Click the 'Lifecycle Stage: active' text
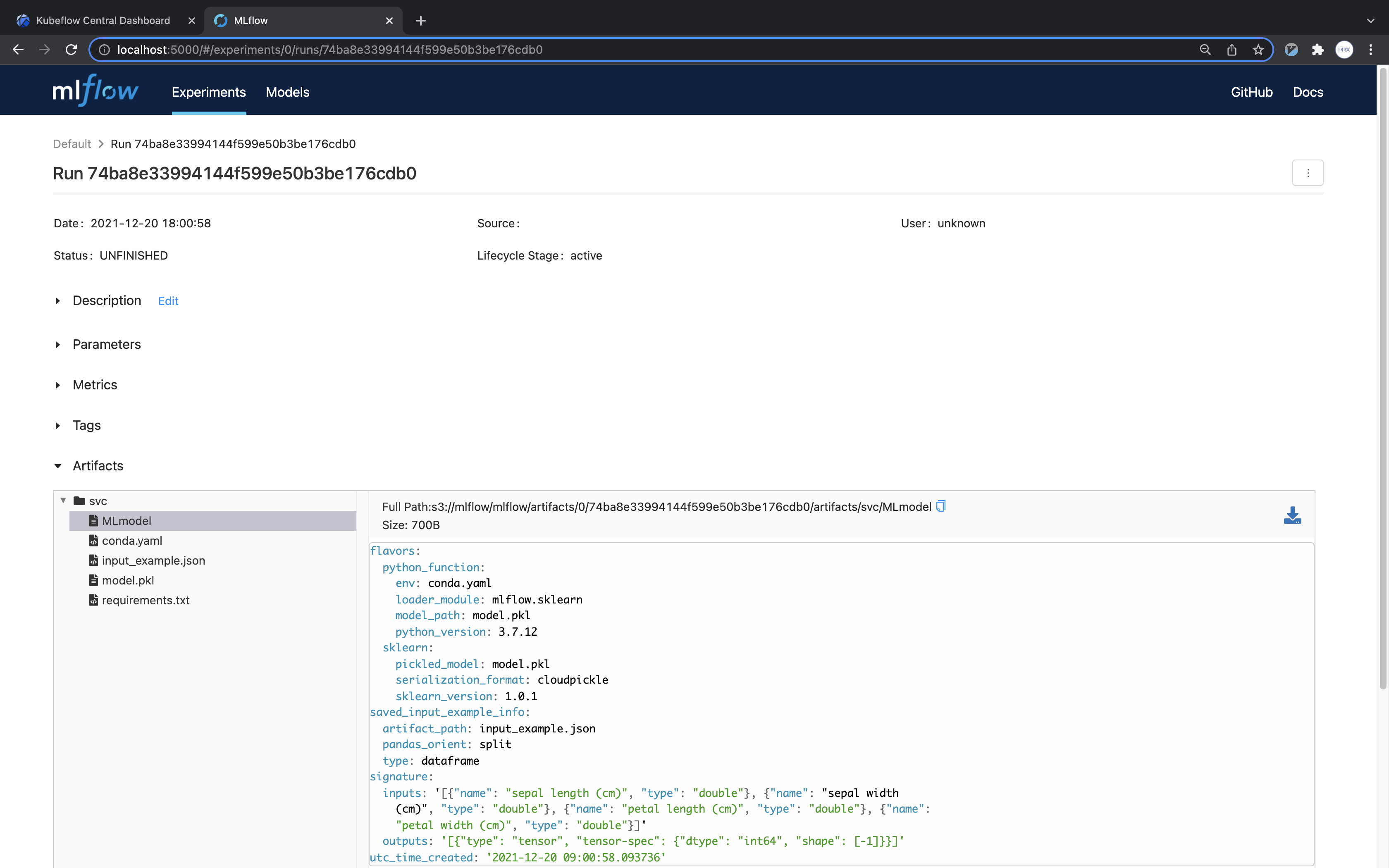The image size is (1389, 868). tap(539, 255)
